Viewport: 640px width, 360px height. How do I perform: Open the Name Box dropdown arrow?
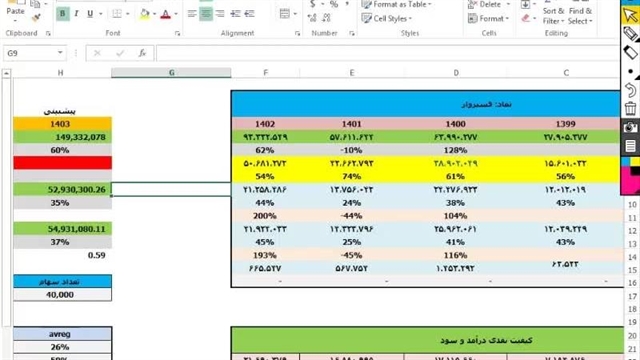pyautogui.click(x=60, y=53)
